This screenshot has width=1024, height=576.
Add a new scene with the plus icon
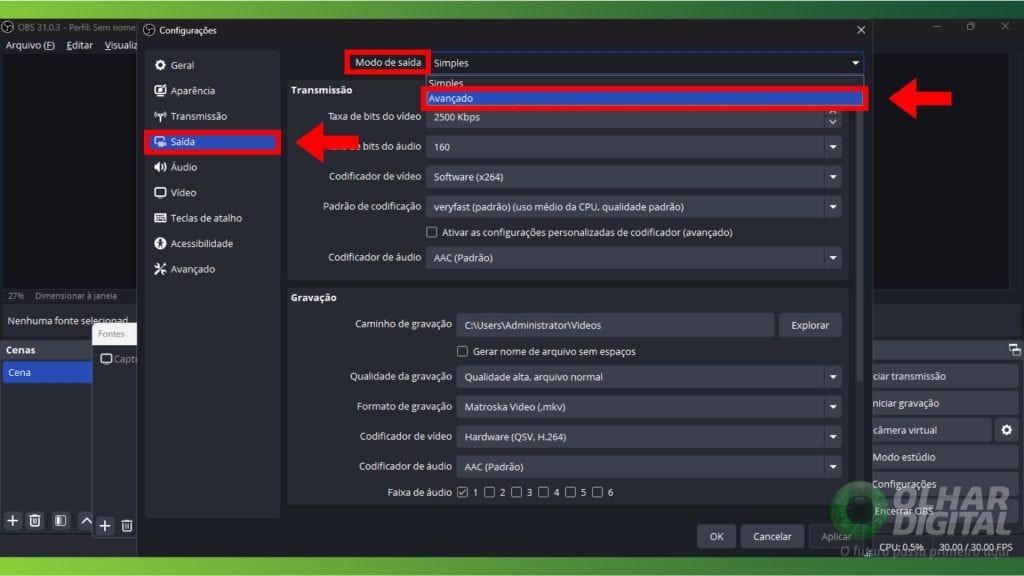point(12,521)
